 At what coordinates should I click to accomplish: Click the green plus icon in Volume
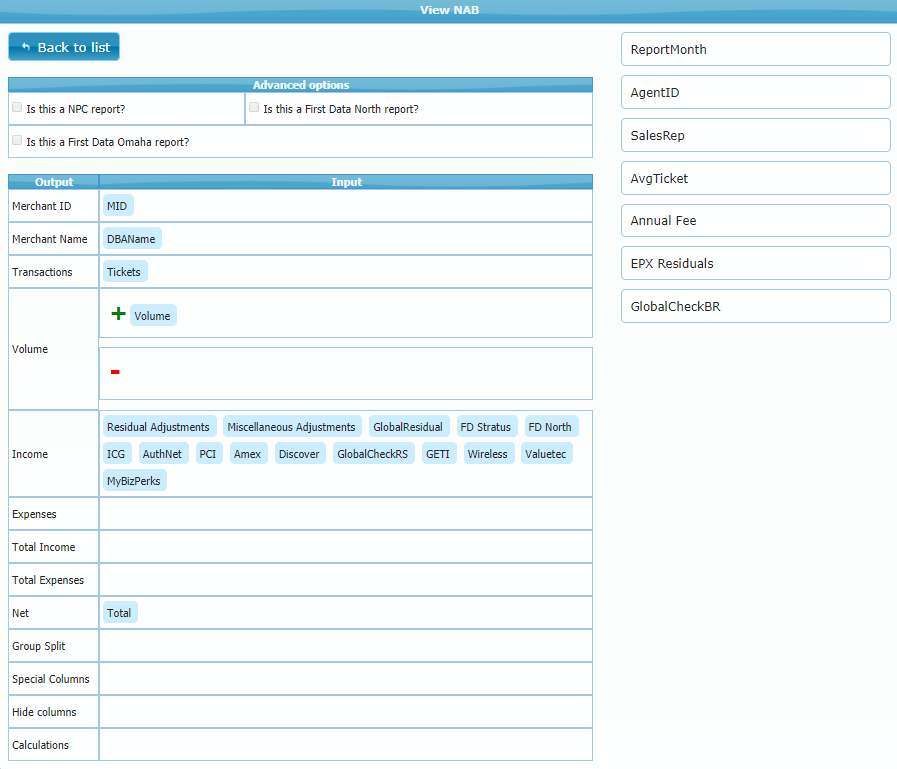point(118,314)
